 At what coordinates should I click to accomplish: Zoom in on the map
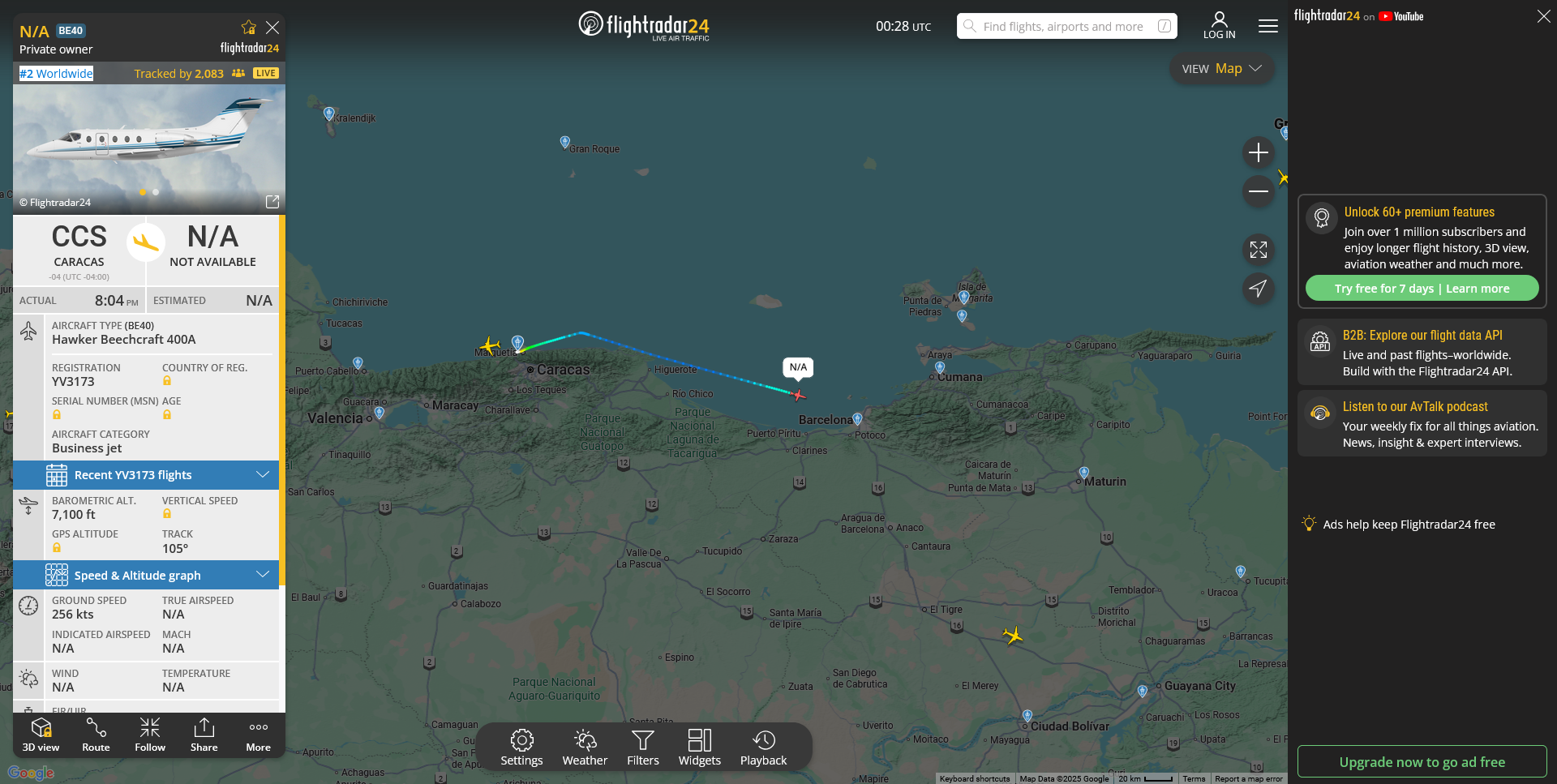[1258, 152]
